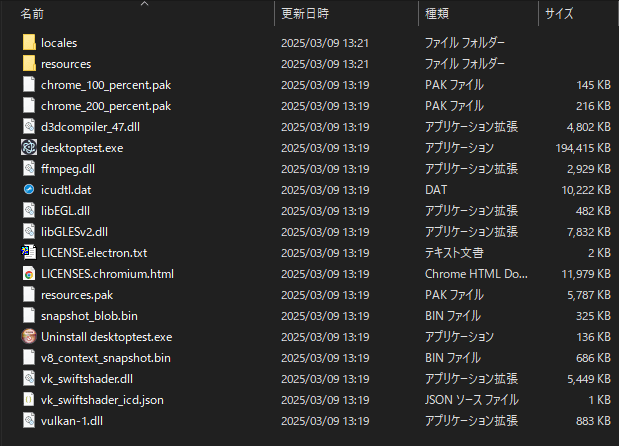
Task: Click the ffmpeg.dll file icon
Action: 29,168
